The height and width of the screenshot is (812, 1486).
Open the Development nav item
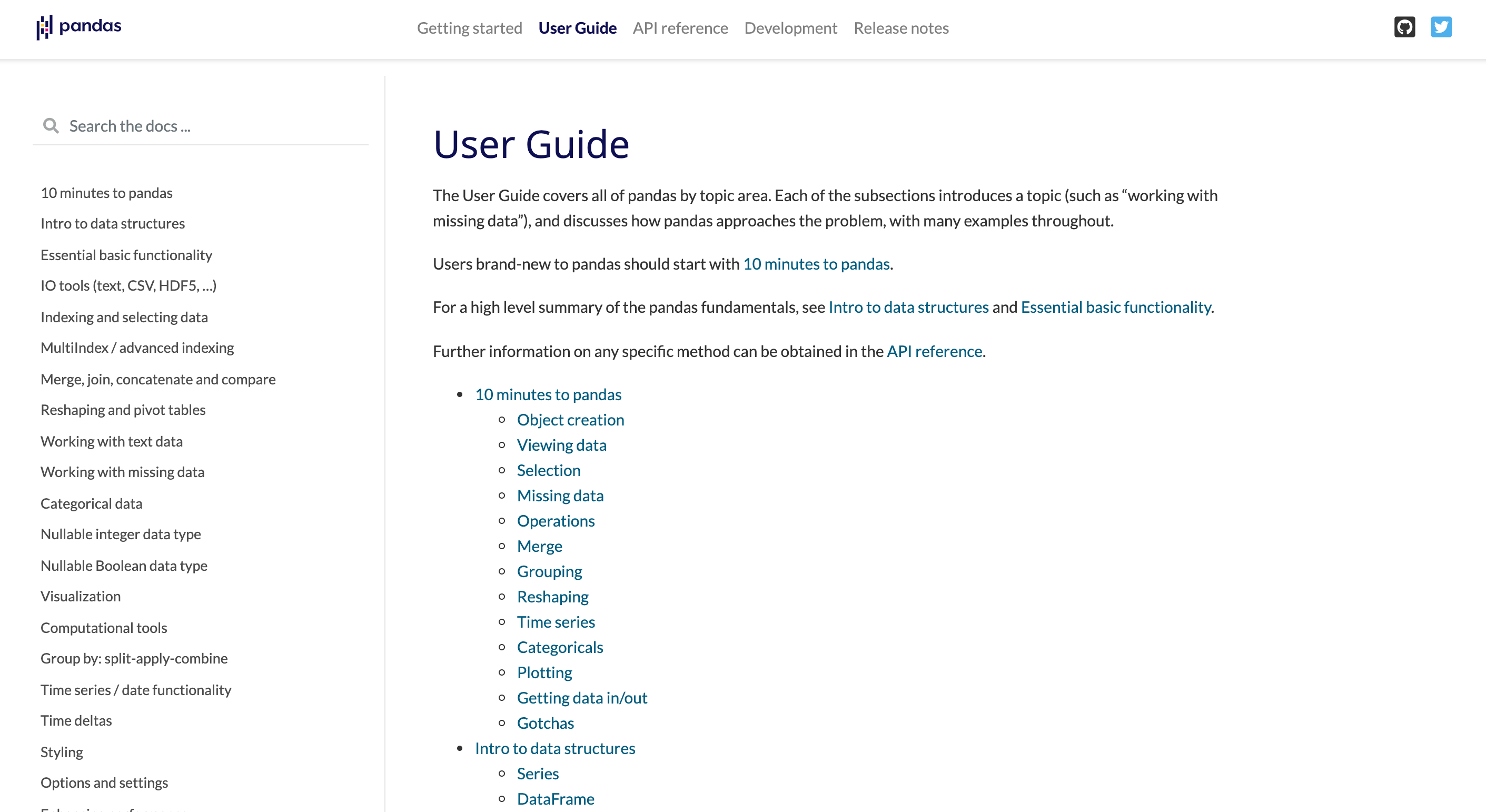pos(790,28)
